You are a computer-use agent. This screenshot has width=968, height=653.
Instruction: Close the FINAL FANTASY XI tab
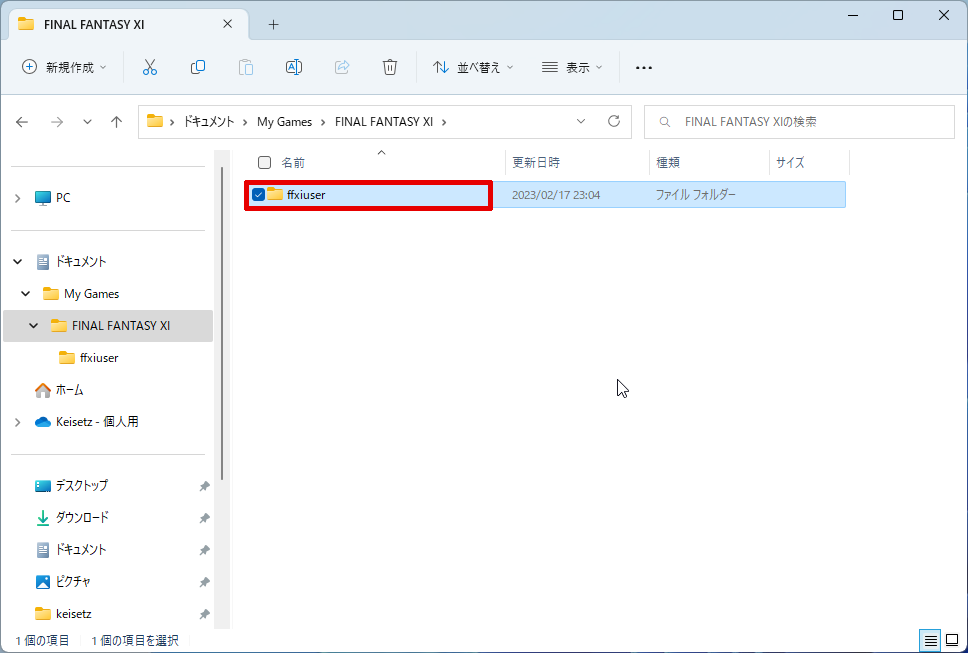227,24
